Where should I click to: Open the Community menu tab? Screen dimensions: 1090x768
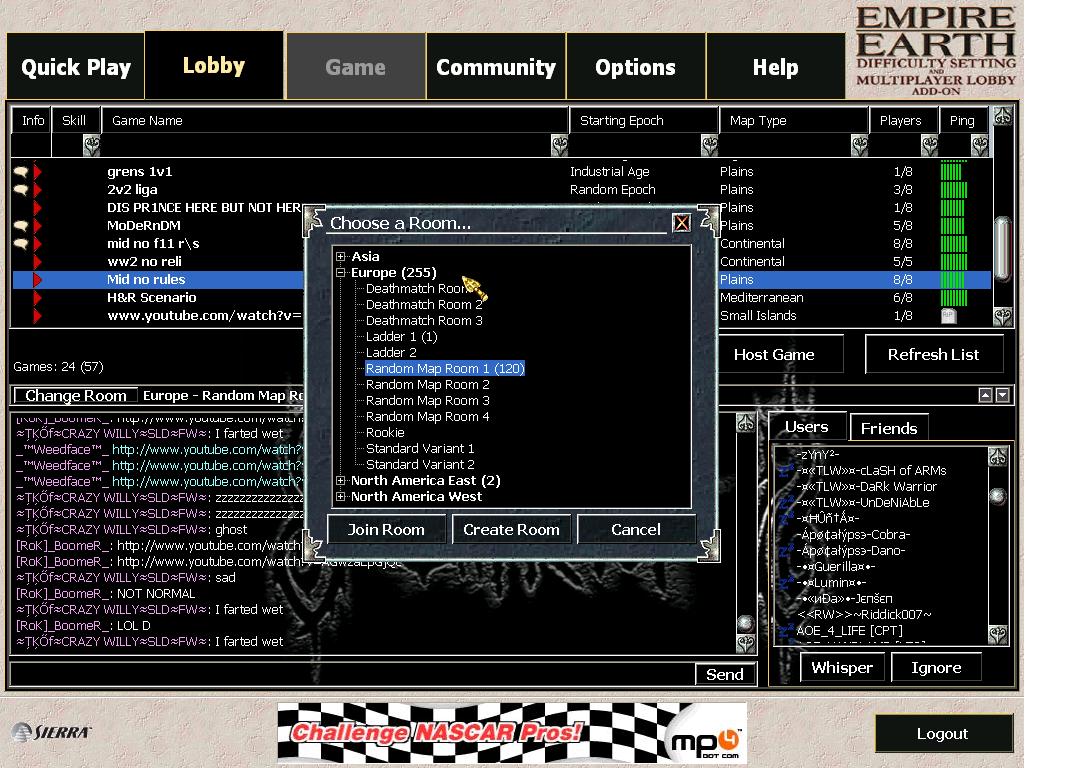coord(496,67)
